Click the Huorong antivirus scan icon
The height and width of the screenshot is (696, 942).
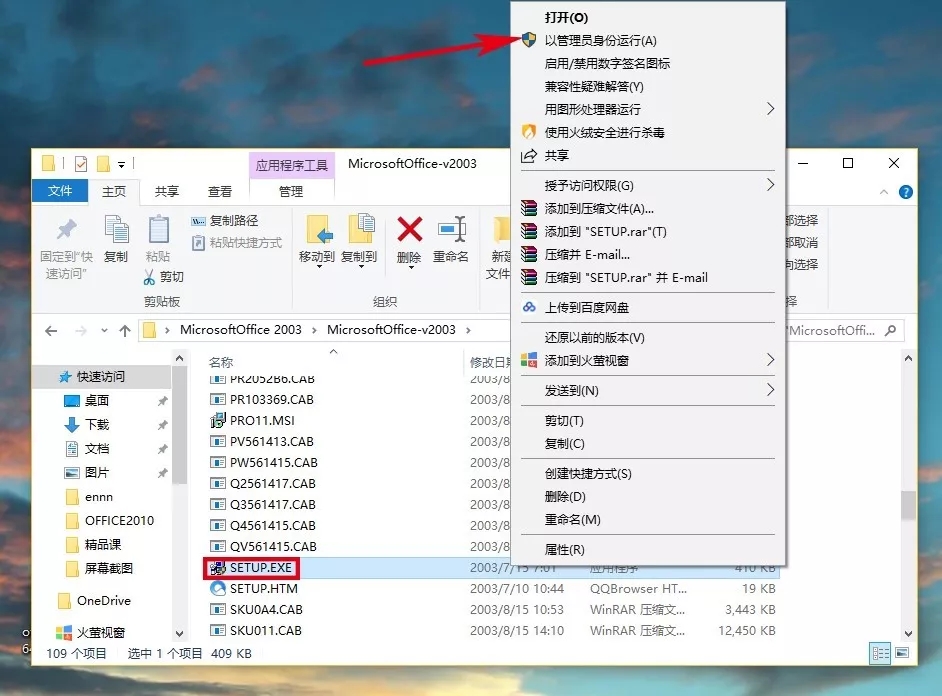click(x=529, y=132)
